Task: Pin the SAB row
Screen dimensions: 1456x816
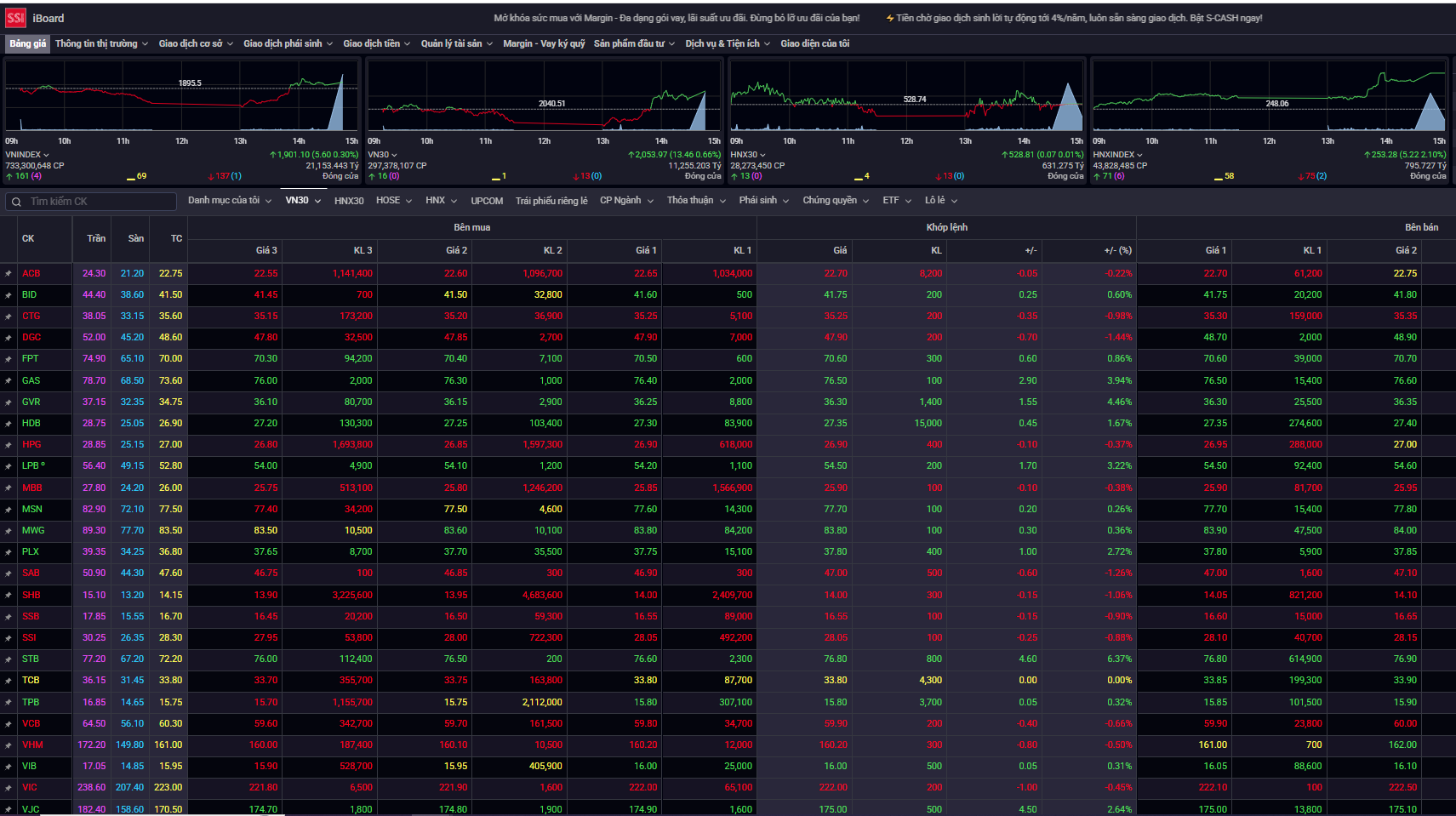Action: click(9, 573)
